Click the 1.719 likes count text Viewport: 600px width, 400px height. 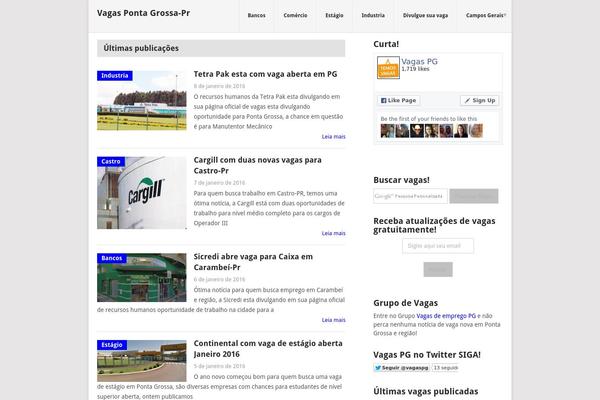click(415, 69)
